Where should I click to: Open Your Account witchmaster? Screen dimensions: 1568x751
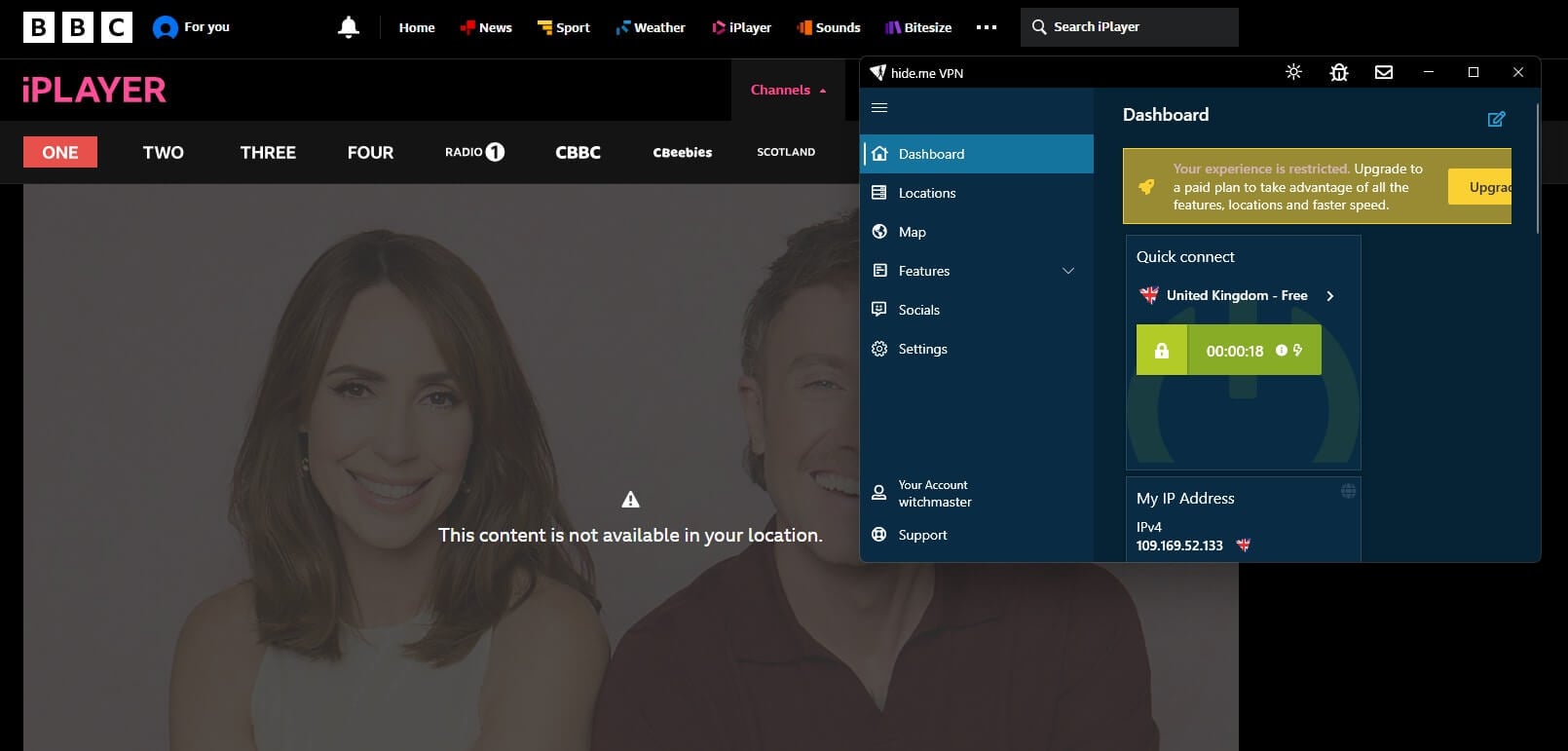977,493
